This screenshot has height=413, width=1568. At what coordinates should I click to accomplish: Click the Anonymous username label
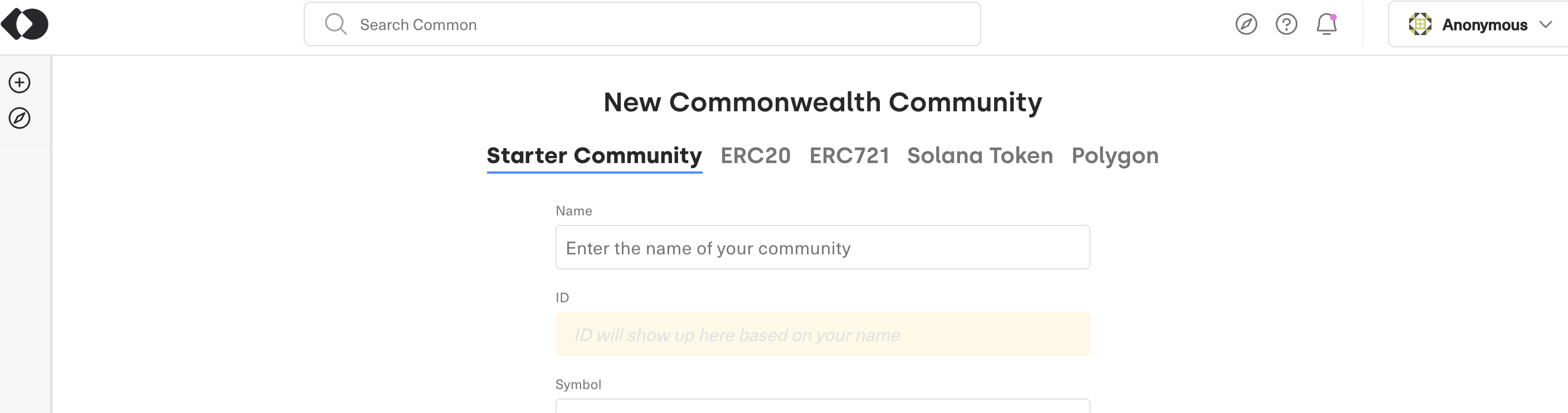(x=1484, y=25)
